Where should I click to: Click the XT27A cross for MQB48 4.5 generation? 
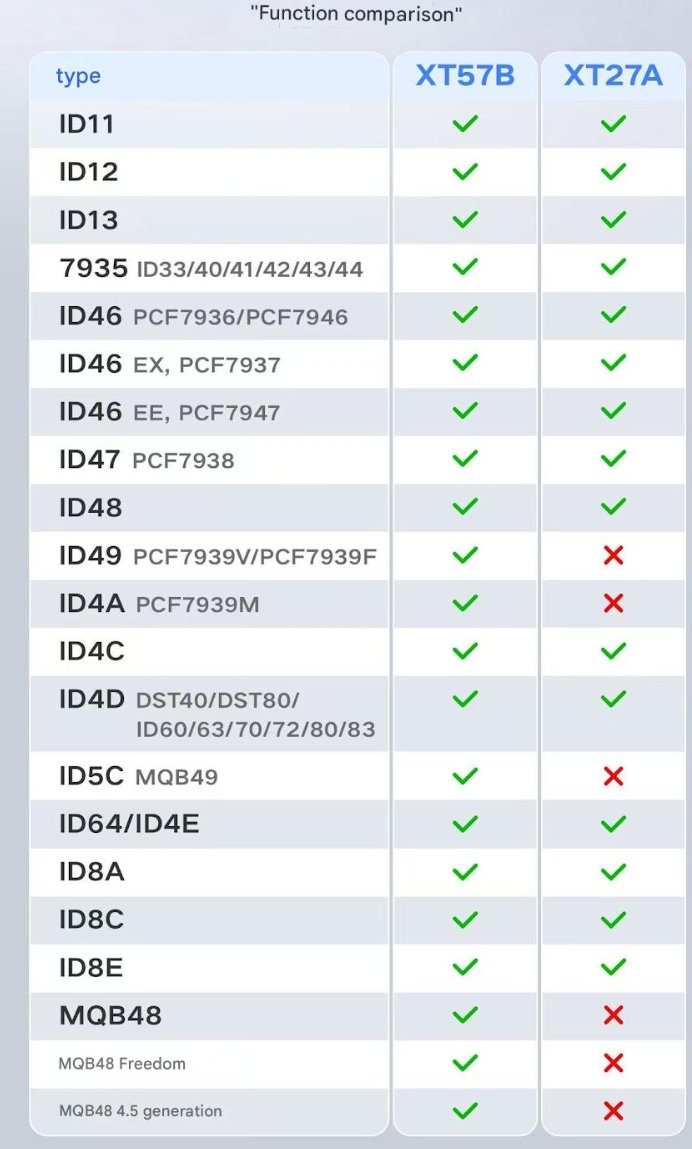coord(613,1111)
